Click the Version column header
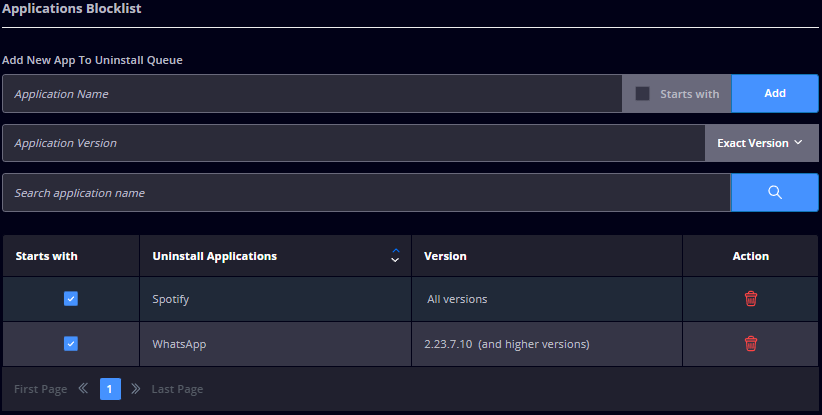 point(547,256)
